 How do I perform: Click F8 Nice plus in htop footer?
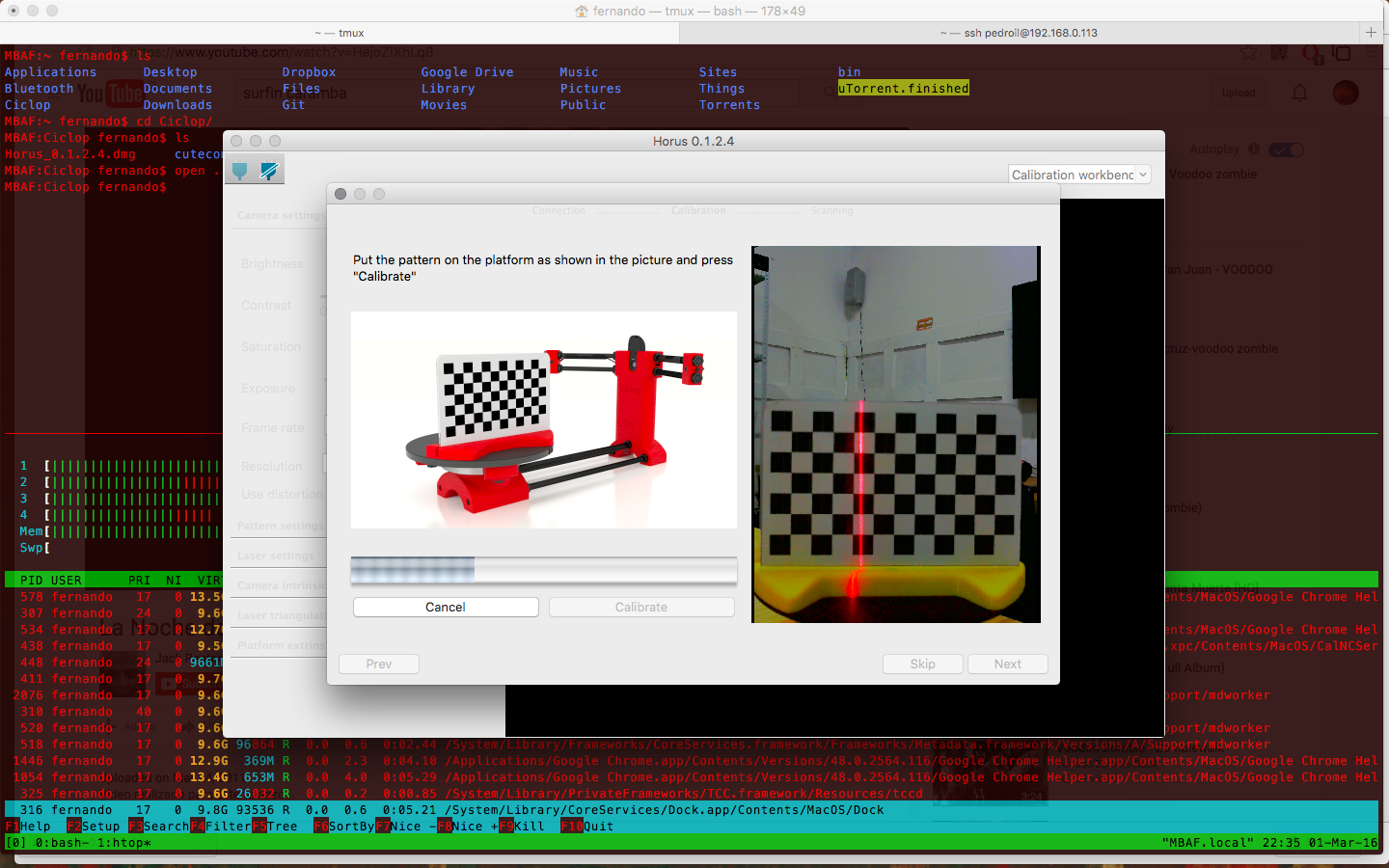pyautogui.click(x=468, y=827)
